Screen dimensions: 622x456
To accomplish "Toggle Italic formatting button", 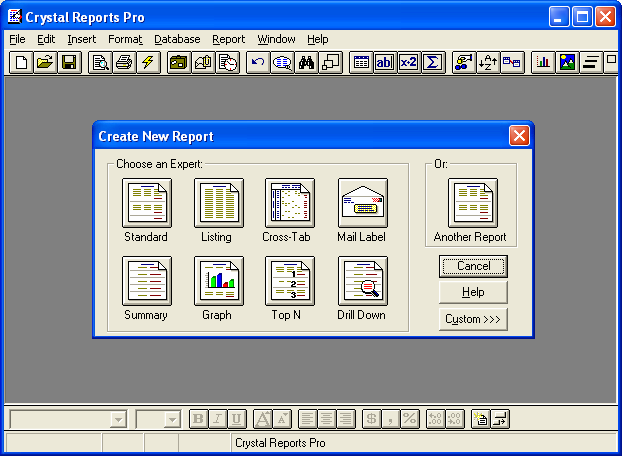I will [x=217, y=419].
